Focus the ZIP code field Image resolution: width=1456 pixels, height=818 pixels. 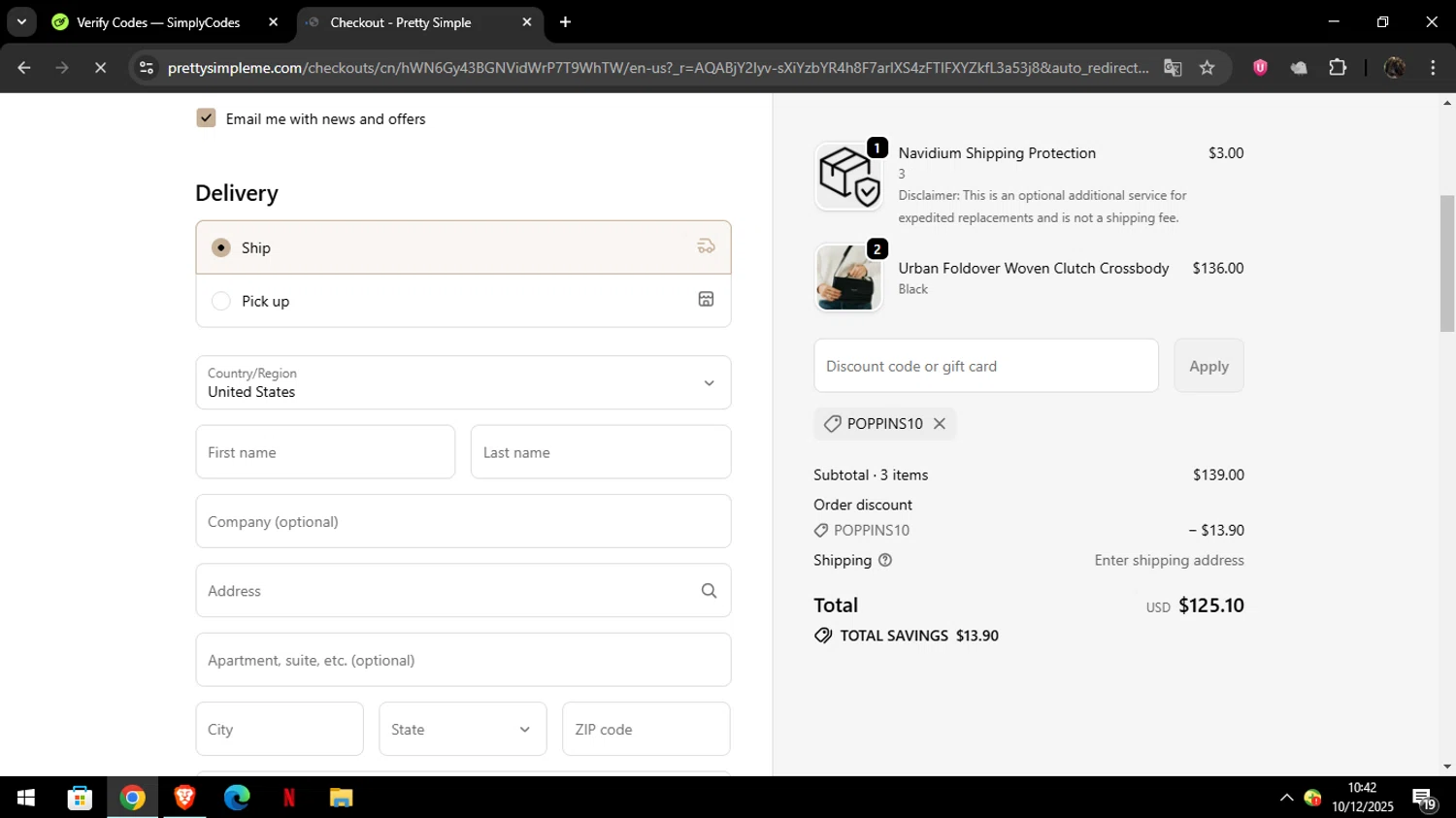click(x=646, y=729)
